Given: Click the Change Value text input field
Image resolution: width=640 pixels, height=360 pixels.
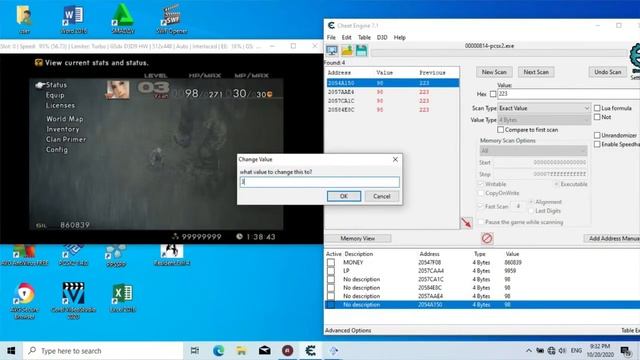Looking at the screenshot, I should point(320,182).
